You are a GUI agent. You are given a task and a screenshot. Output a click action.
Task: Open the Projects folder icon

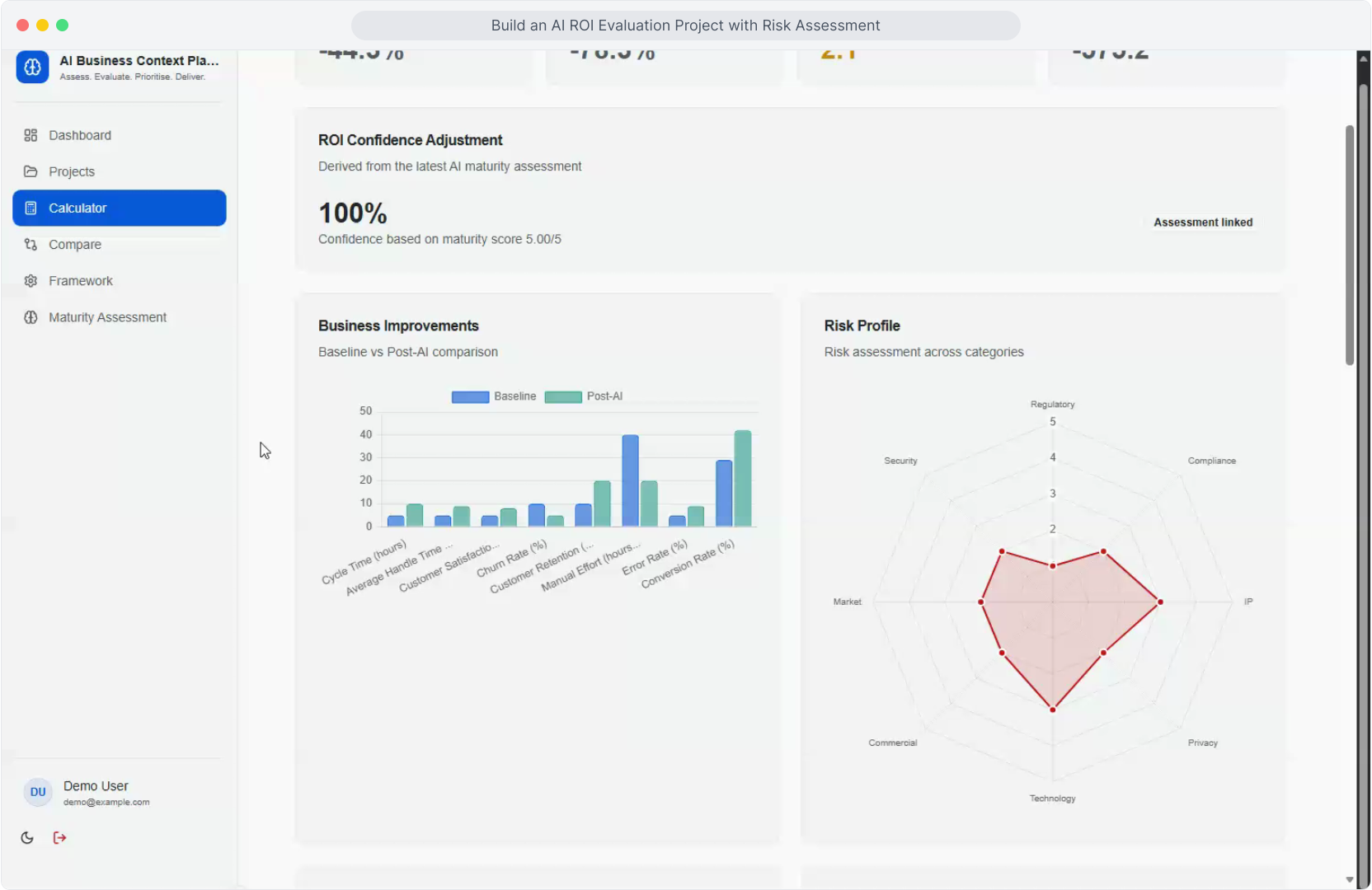(x=31, y=171)
